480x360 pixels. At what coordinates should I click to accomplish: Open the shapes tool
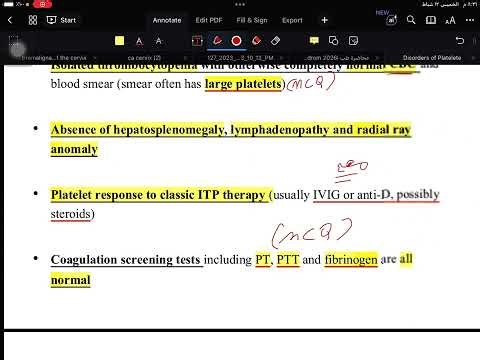pos(333,41)
